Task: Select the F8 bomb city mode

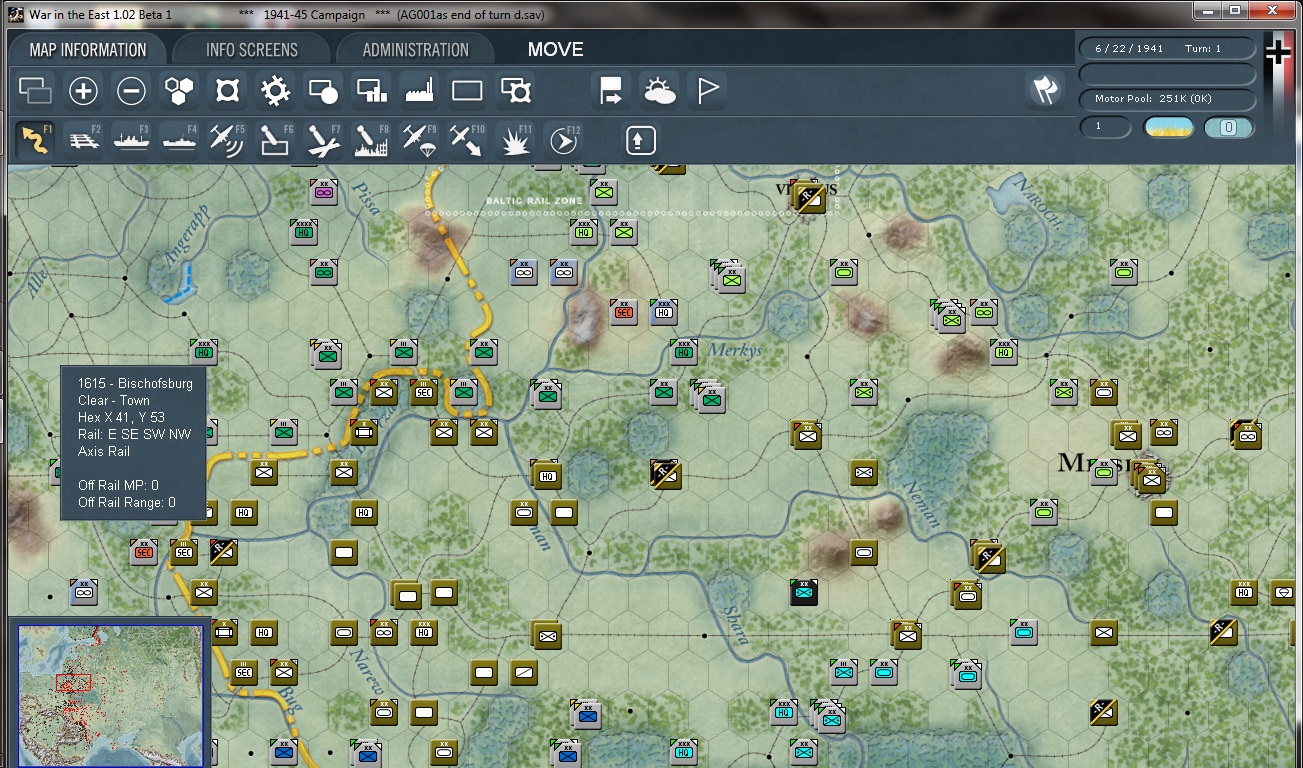Action: click(x=371, y=140)
